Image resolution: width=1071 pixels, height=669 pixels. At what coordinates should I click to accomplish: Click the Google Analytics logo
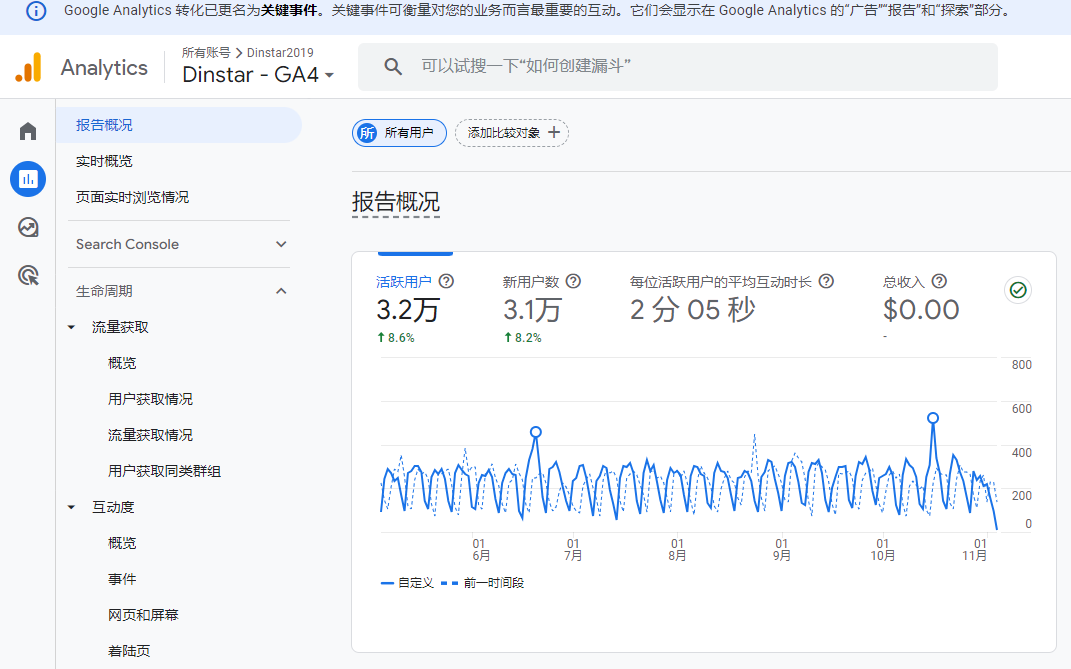pos(28,68)
